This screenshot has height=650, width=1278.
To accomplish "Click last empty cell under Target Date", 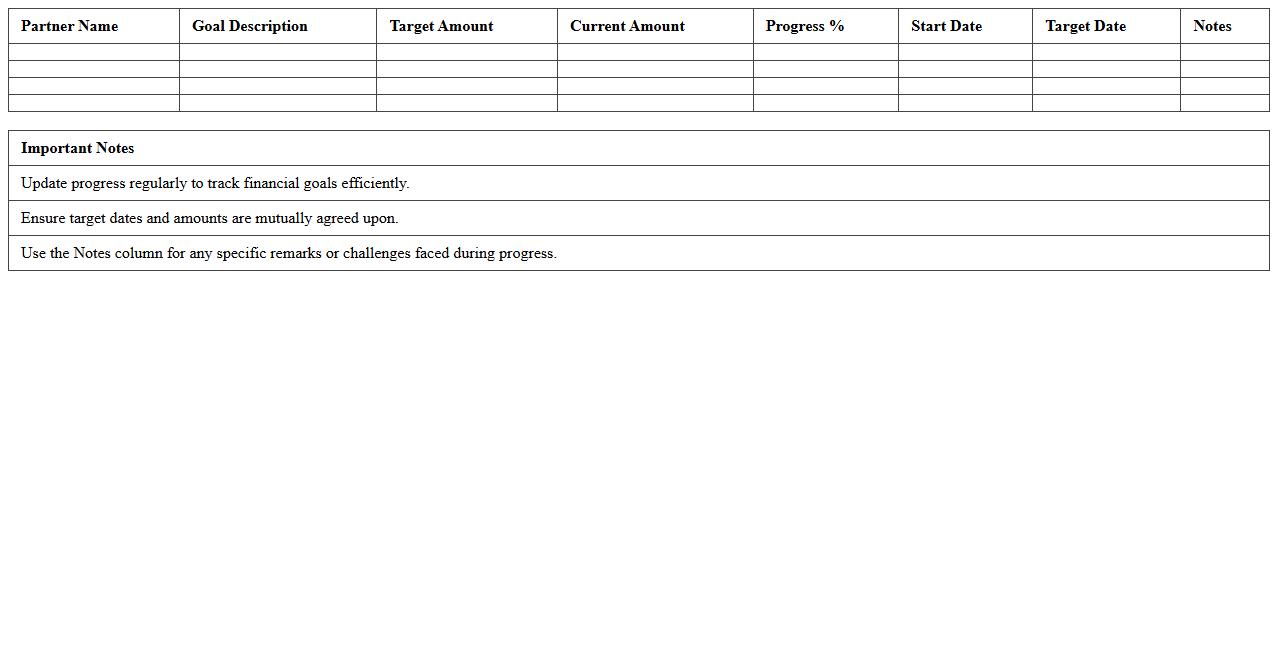I will point(1106,103).
